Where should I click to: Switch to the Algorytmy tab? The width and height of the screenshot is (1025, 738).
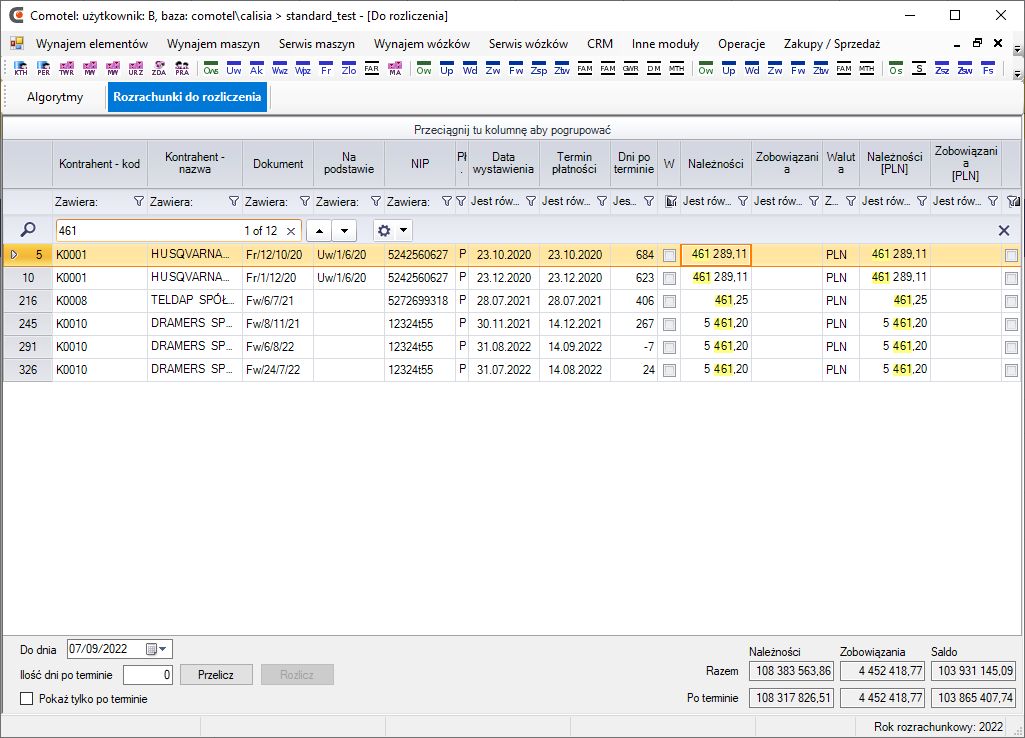[x=55, y=97]
